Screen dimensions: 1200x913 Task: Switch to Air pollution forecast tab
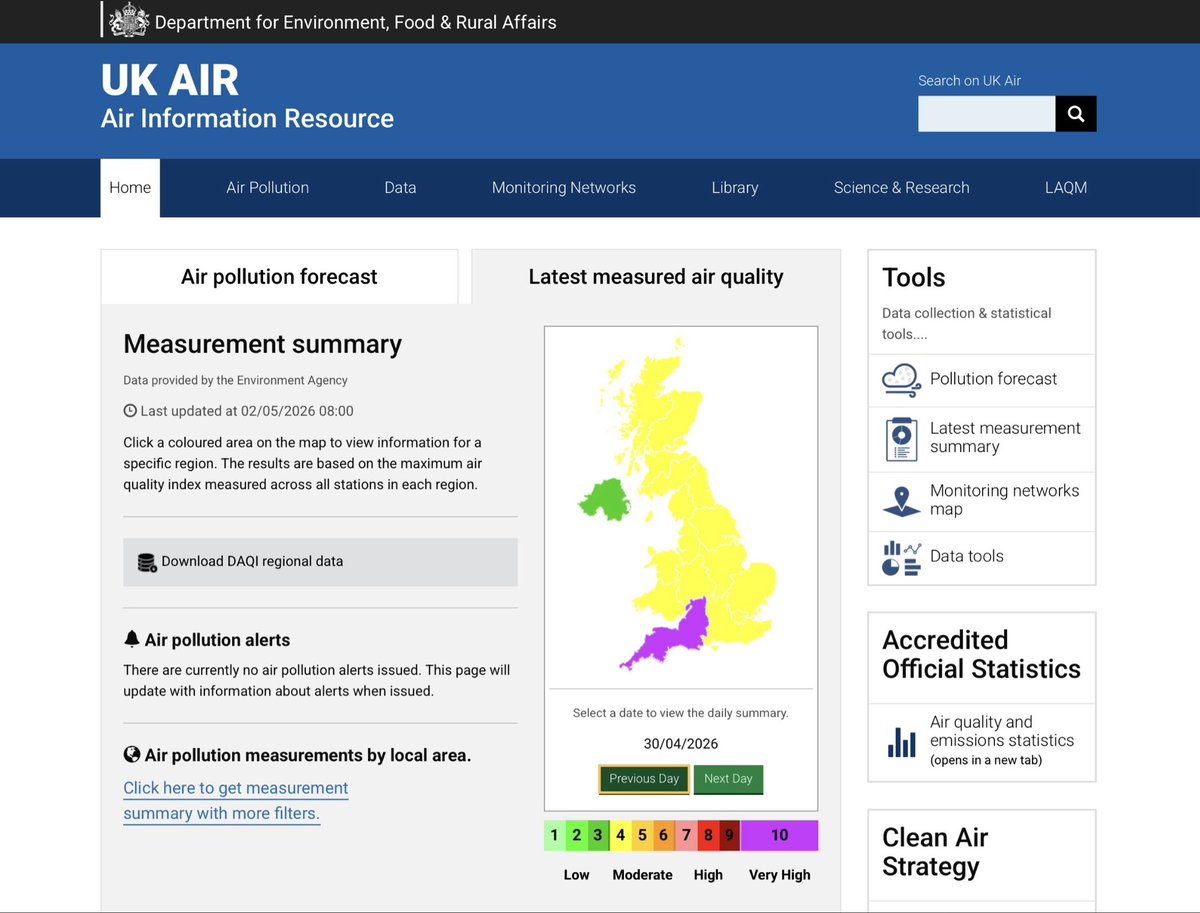pos(279,277)
